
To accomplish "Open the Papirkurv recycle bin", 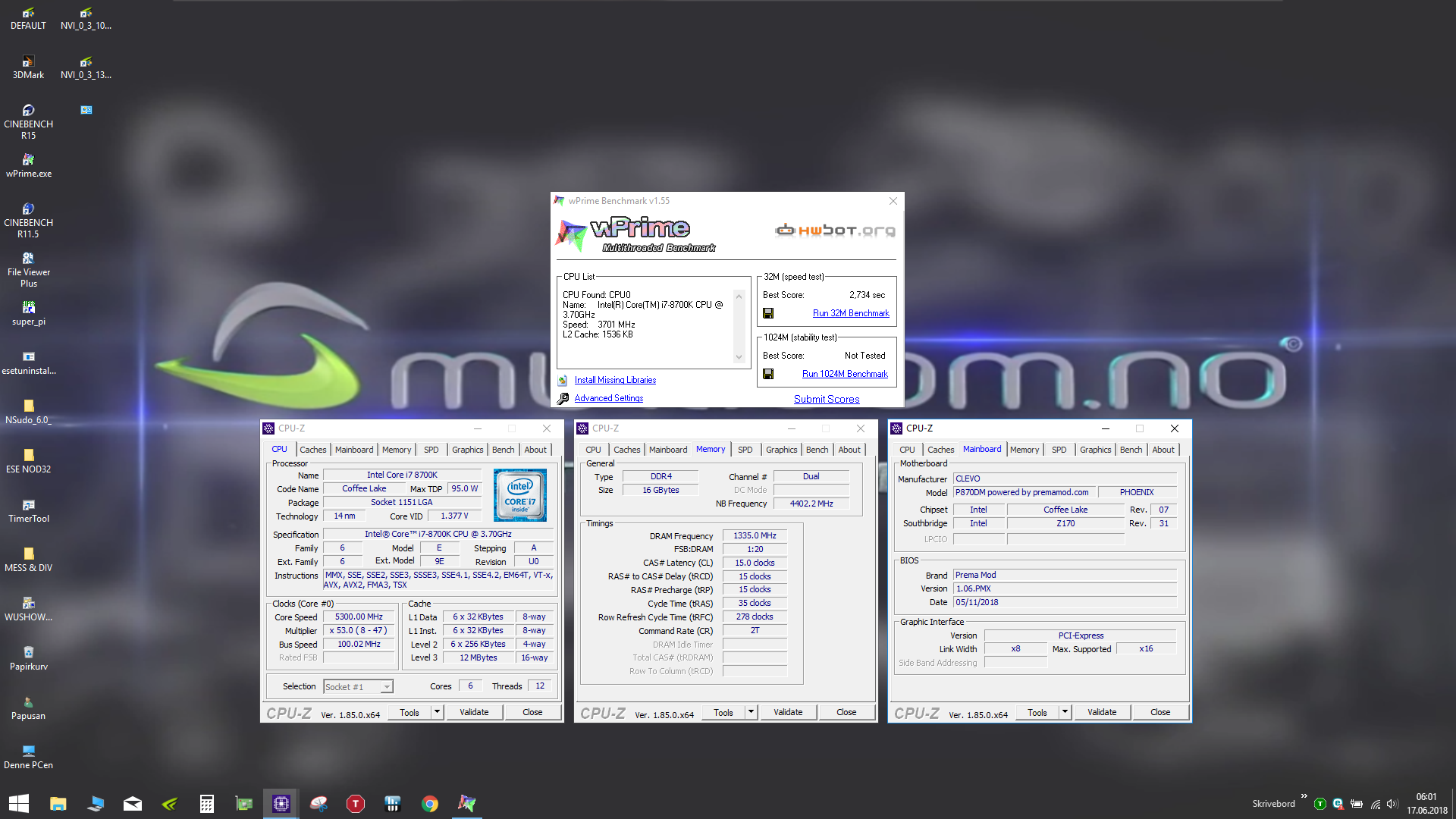I will (28, 659).
